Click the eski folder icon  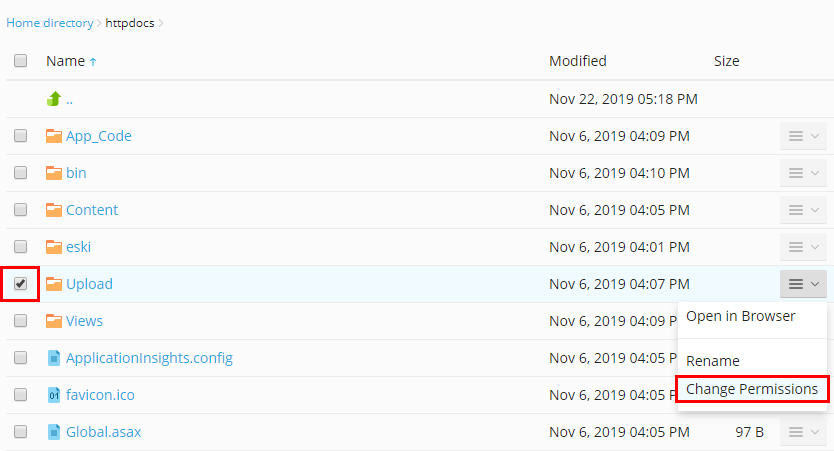click(54, 247)
